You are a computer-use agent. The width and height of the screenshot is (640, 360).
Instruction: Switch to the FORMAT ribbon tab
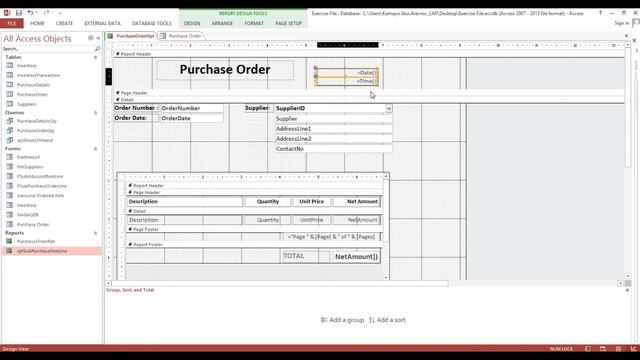[254, 23]
